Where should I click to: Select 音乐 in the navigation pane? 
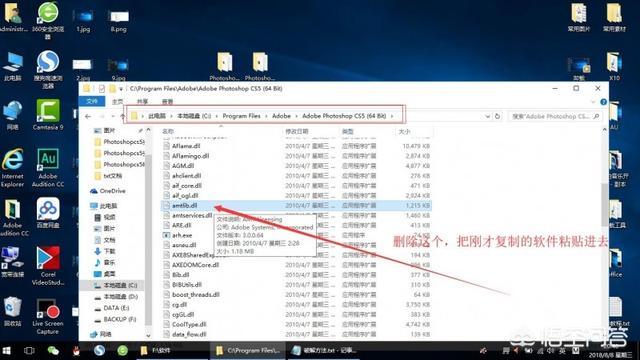click(x=105, y=263)
